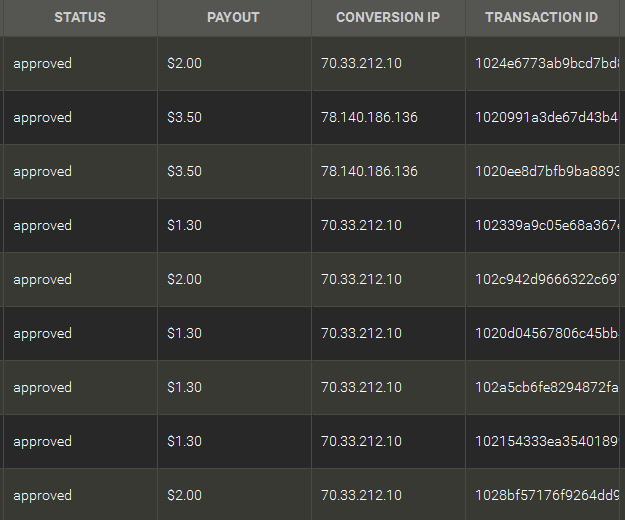Click transaction ID starting with 102154333ea3
This screenshot has height=520, width=625.
tap(548, 442)
